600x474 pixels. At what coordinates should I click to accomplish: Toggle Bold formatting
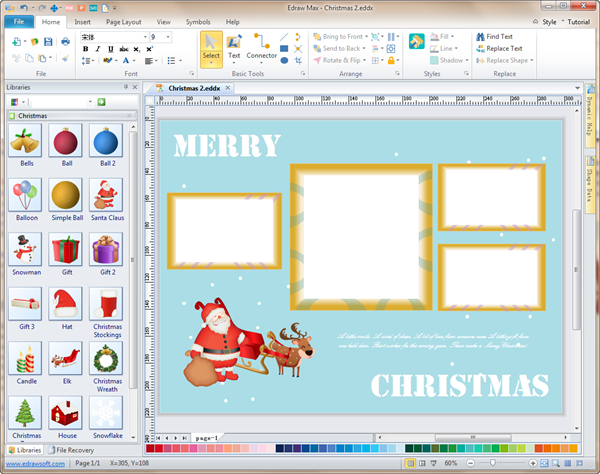(85, 49)
